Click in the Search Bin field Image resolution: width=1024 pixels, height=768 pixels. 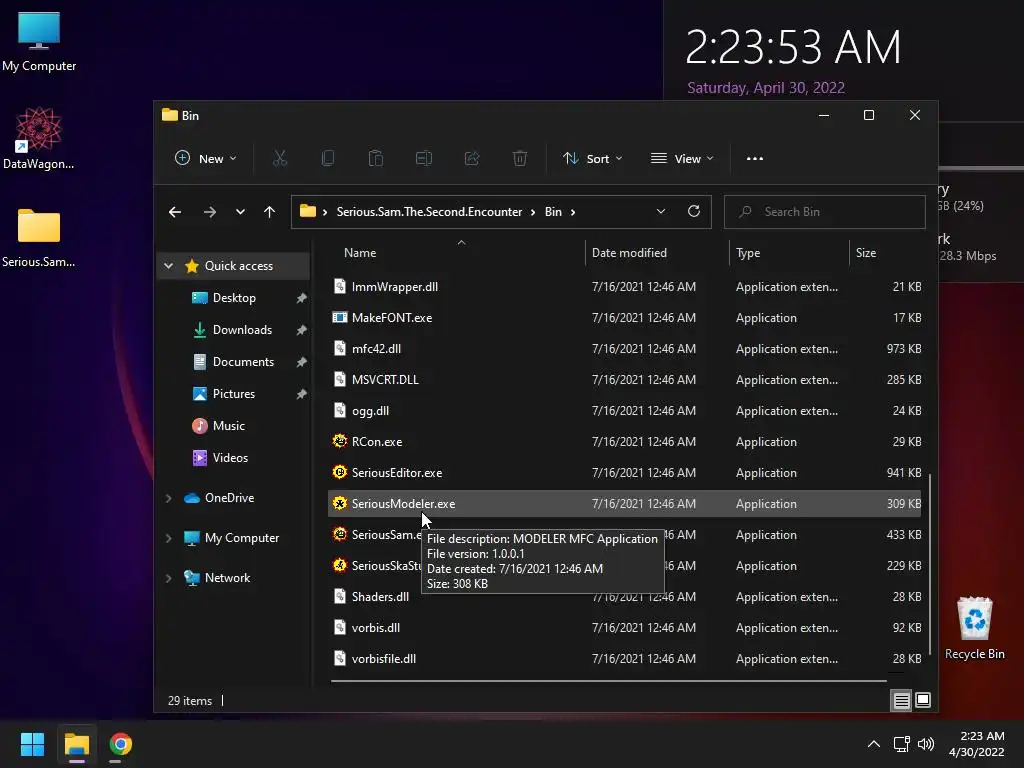824,212
